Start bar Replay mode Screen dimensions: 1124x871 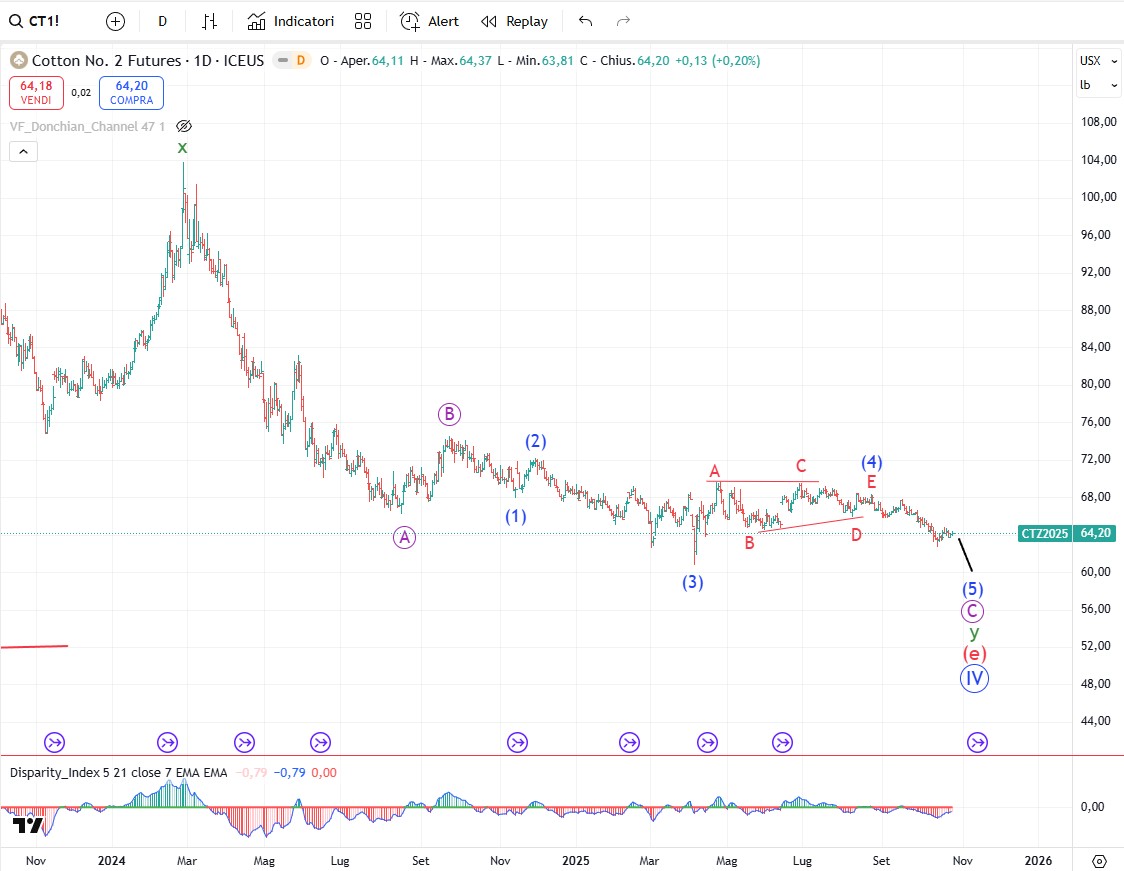[x=514, y=21]
